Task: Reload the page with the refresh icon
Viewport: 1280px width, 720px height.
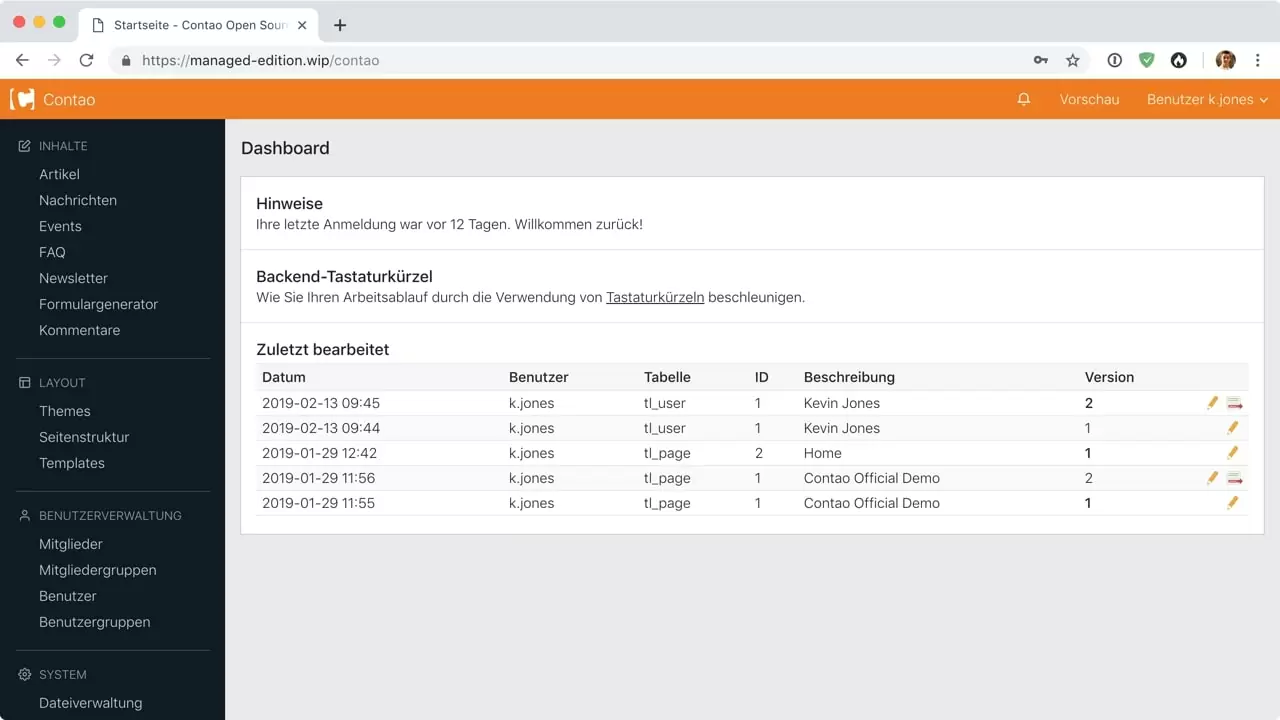Action: pyautogui.click(x=86, y=60)
